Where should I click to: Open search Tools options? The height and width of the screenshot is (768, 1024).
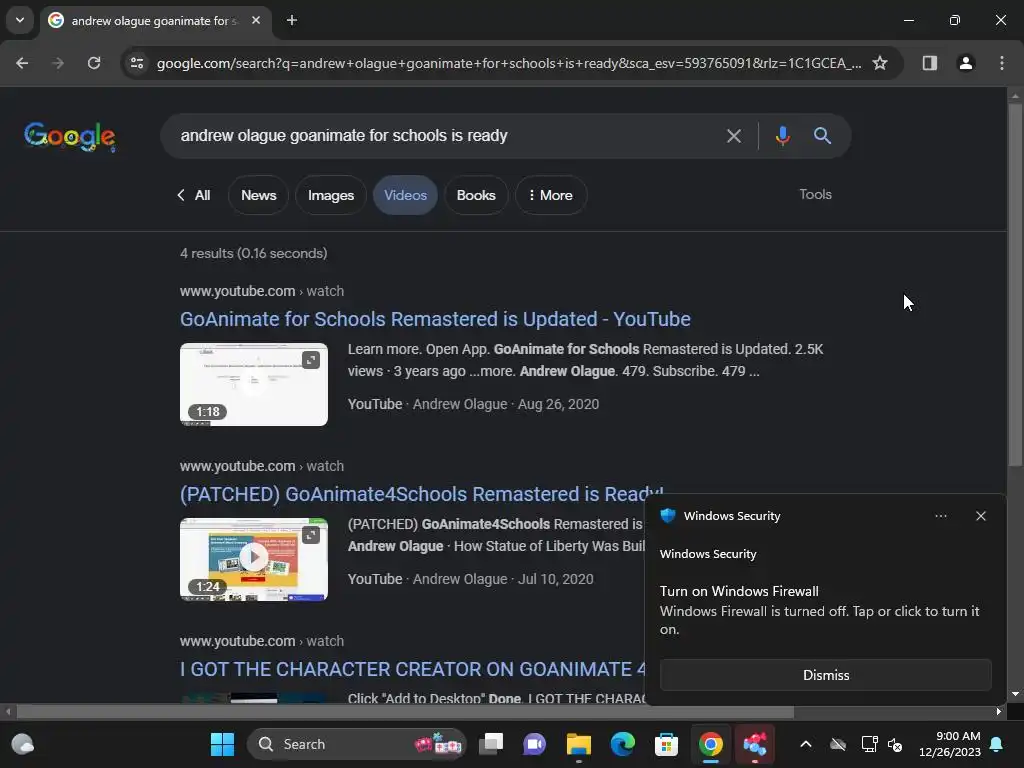tap(815, 194)
